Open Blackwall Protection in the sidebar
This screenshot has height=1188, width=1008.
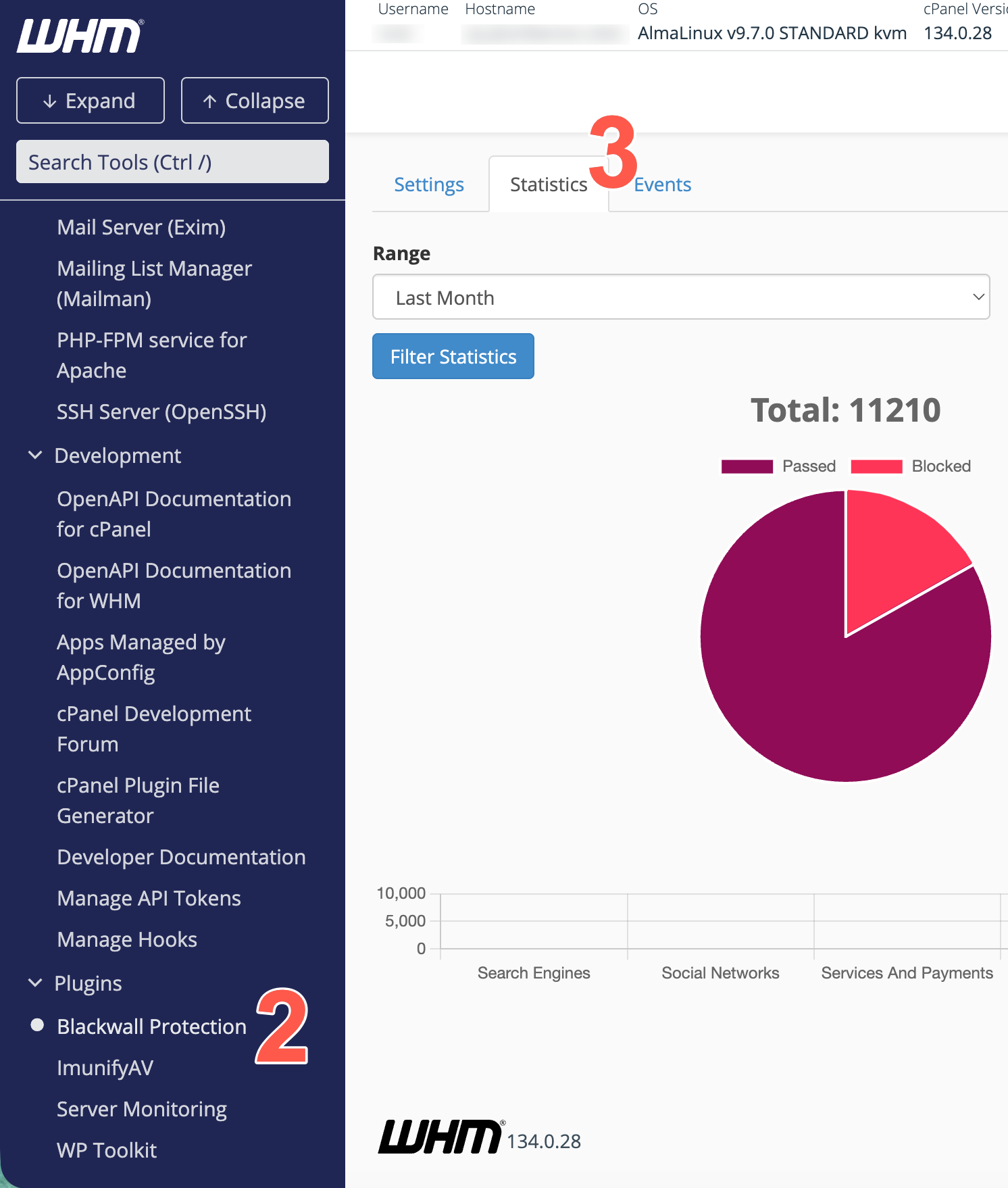pos(152,1026)
